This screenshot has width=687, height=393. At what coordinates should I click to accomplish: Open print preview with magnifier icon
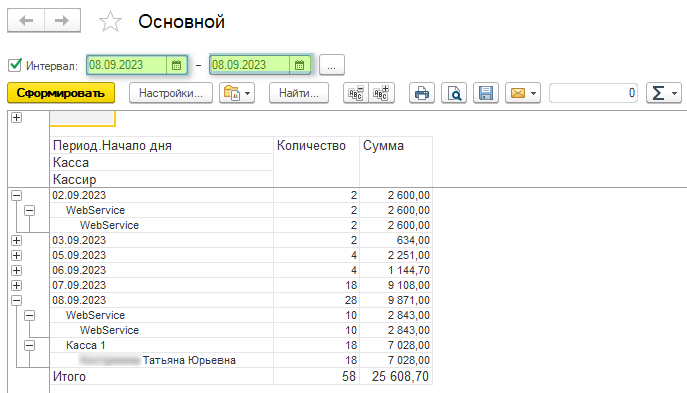click(454, 93)
